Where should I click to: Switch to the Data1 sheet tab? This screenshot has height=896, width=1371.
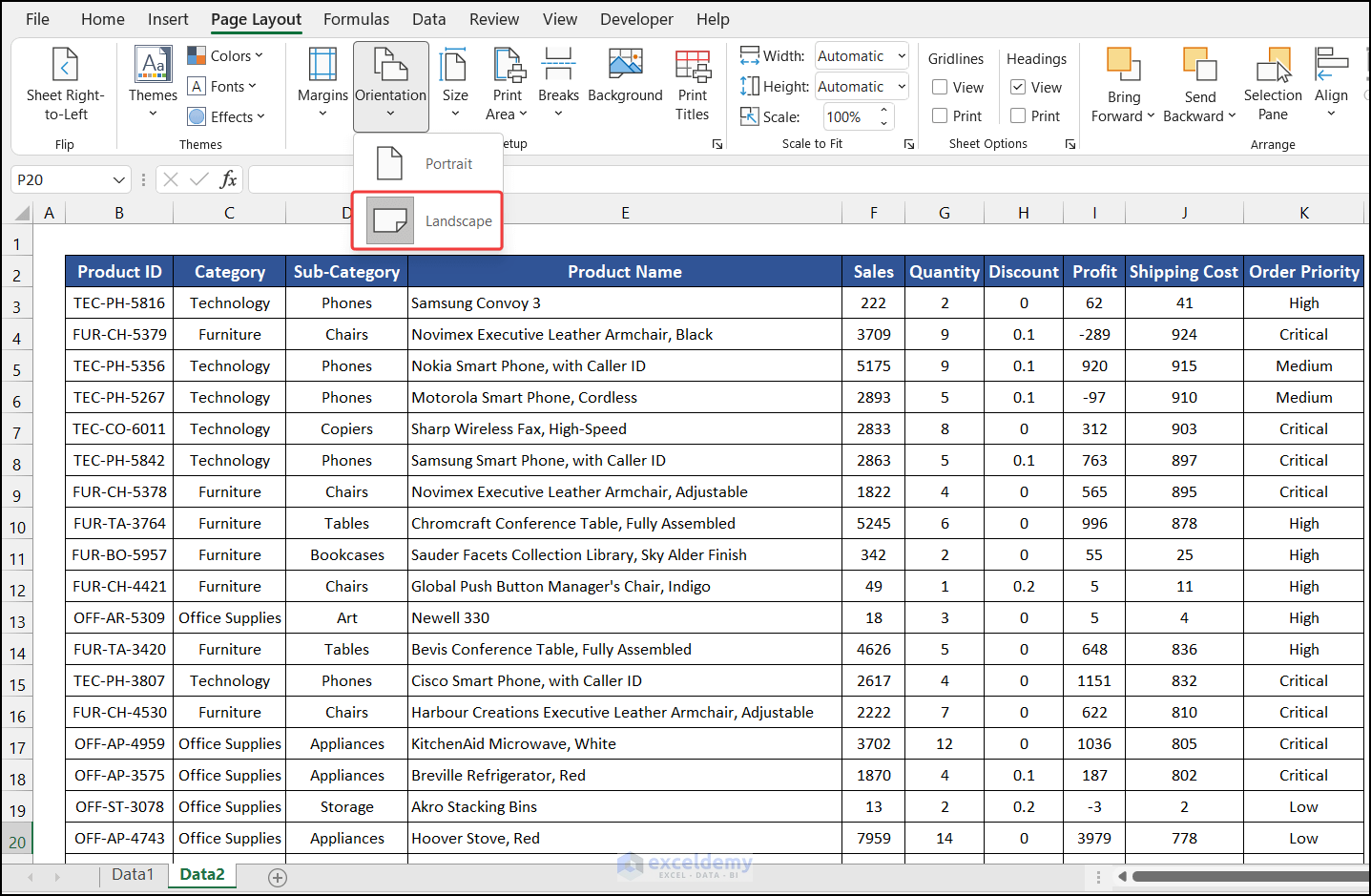click(x=133, y=875)
